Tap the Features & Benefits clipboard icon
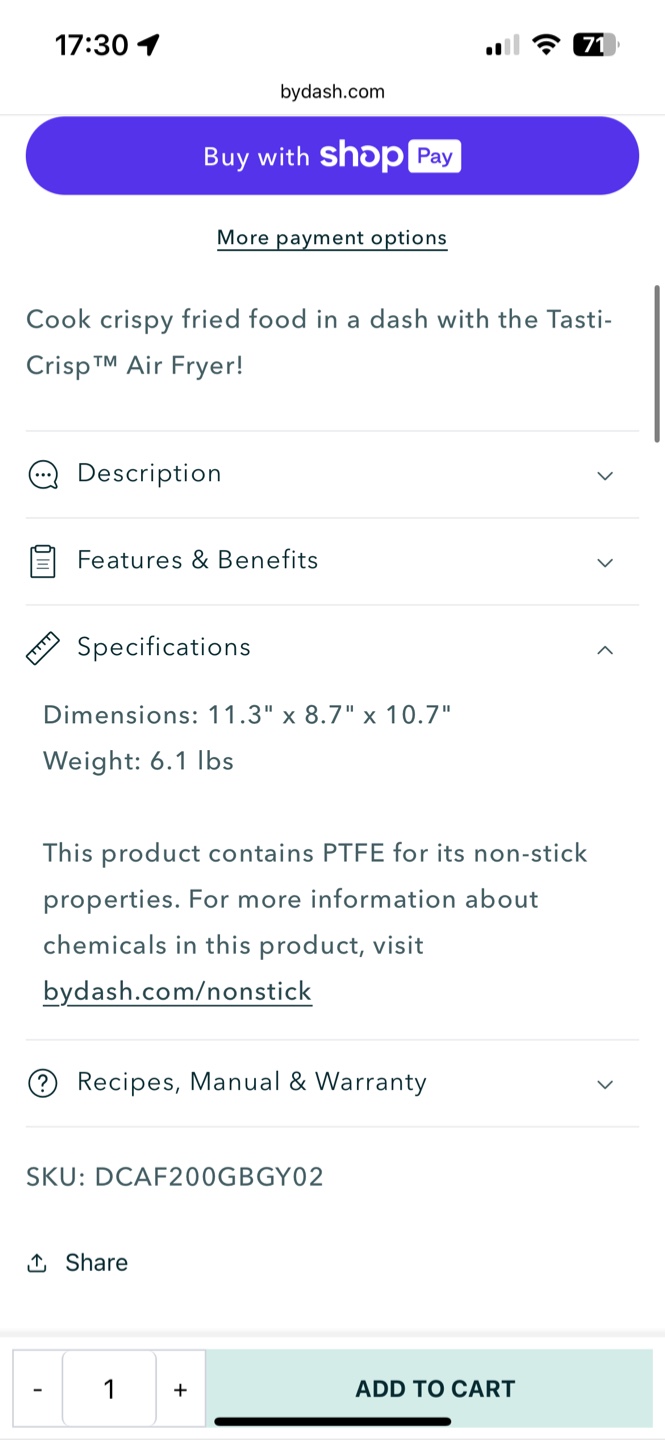The image size is (665, 1440). (43, 561)
